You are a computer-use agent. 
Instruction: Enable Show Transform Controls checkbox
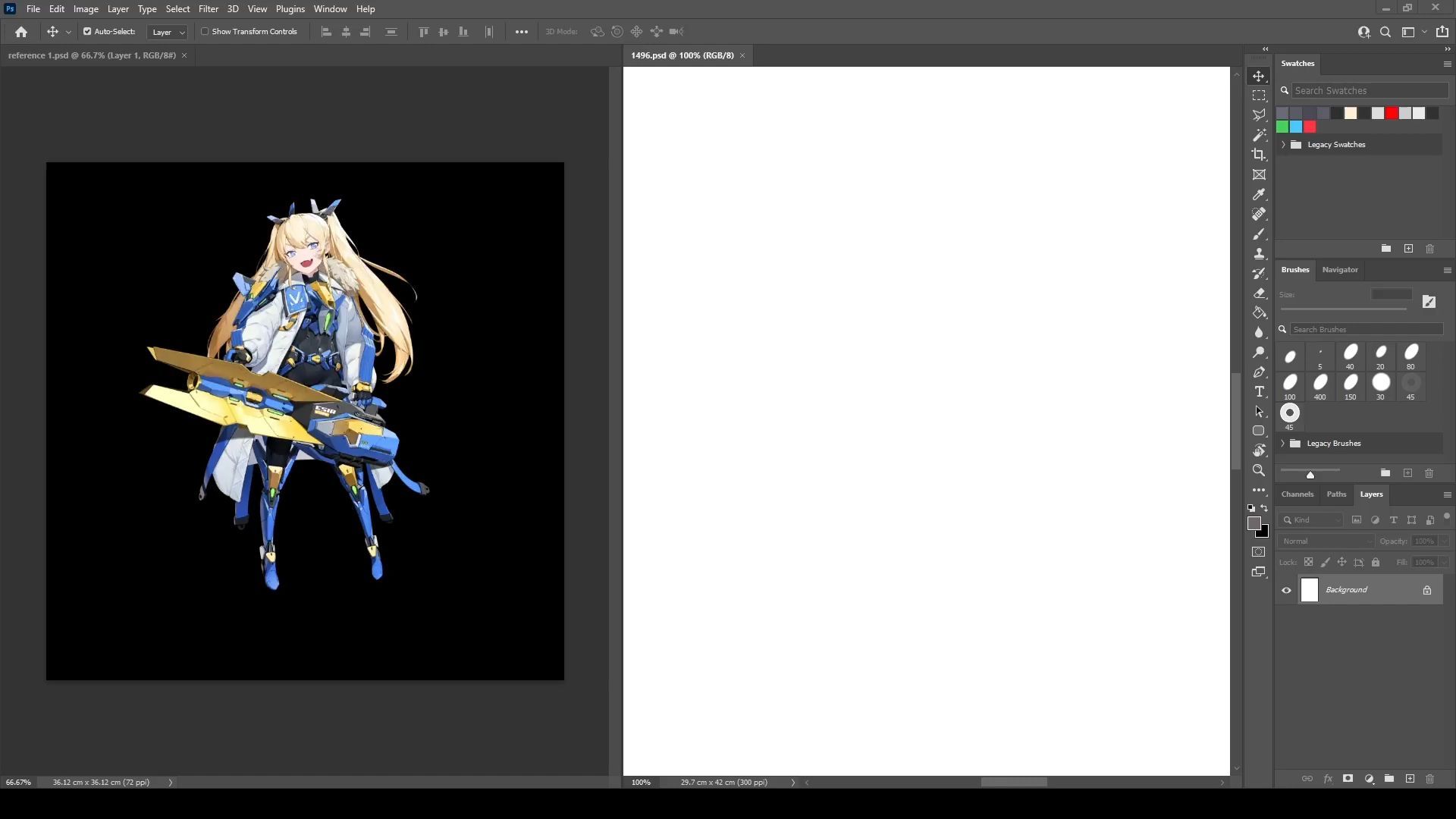pos(205,32)
